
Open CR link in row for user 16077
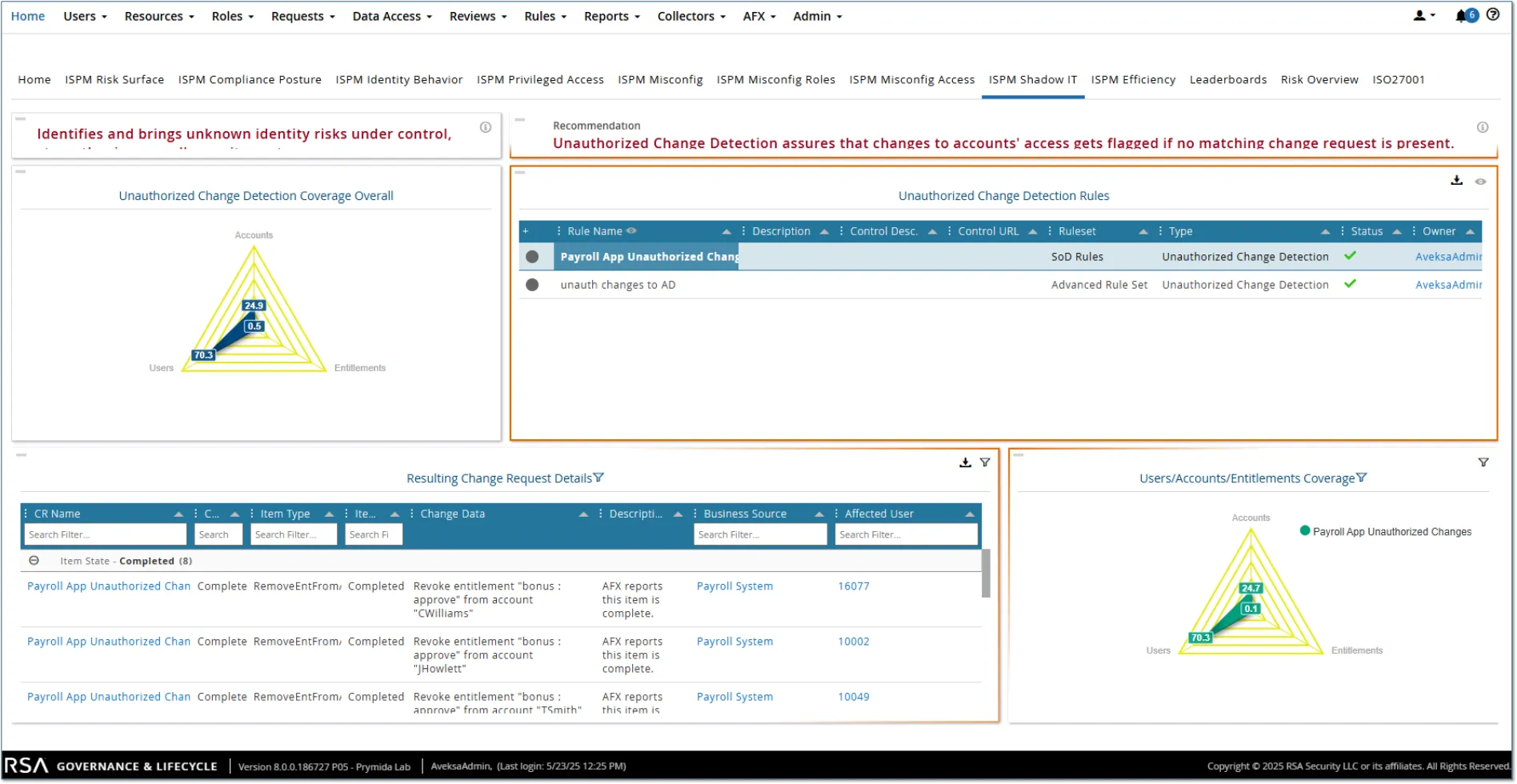[x=109, y=586]
